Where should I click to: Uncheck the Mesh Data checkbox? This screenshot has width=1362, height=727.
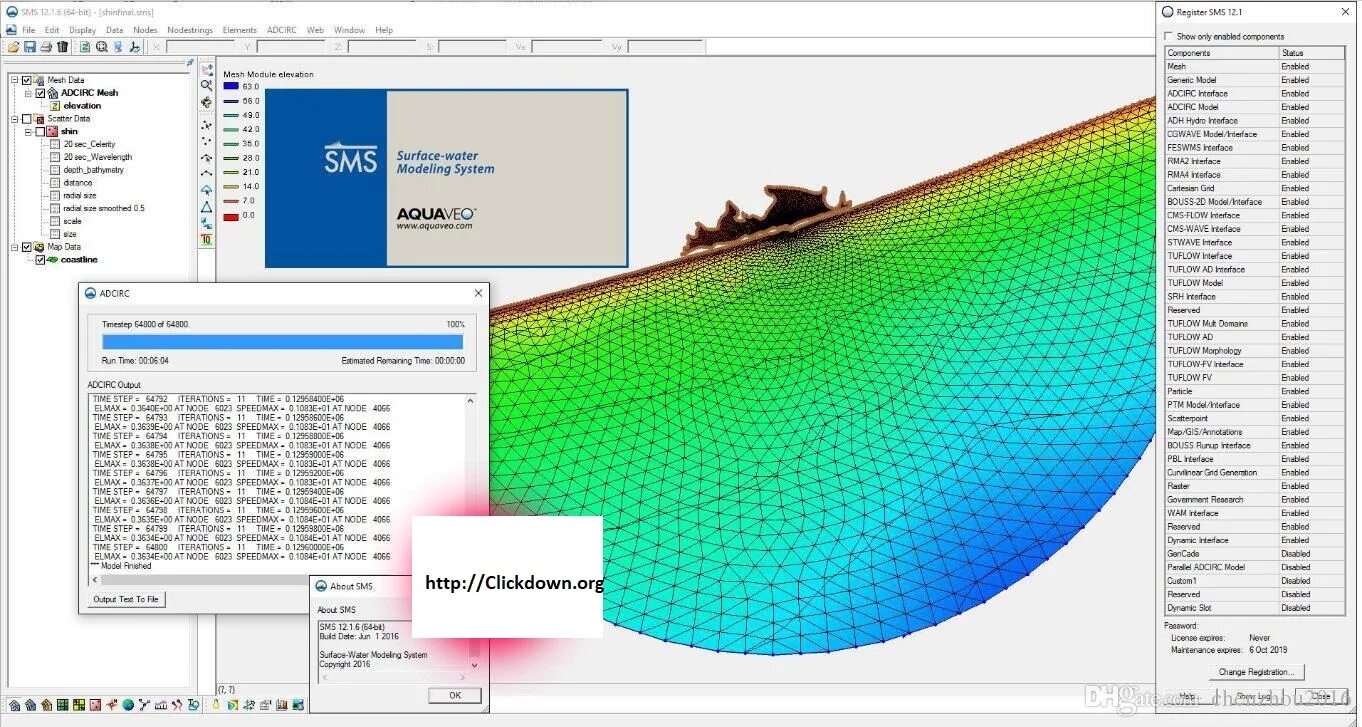pos(26,80)
